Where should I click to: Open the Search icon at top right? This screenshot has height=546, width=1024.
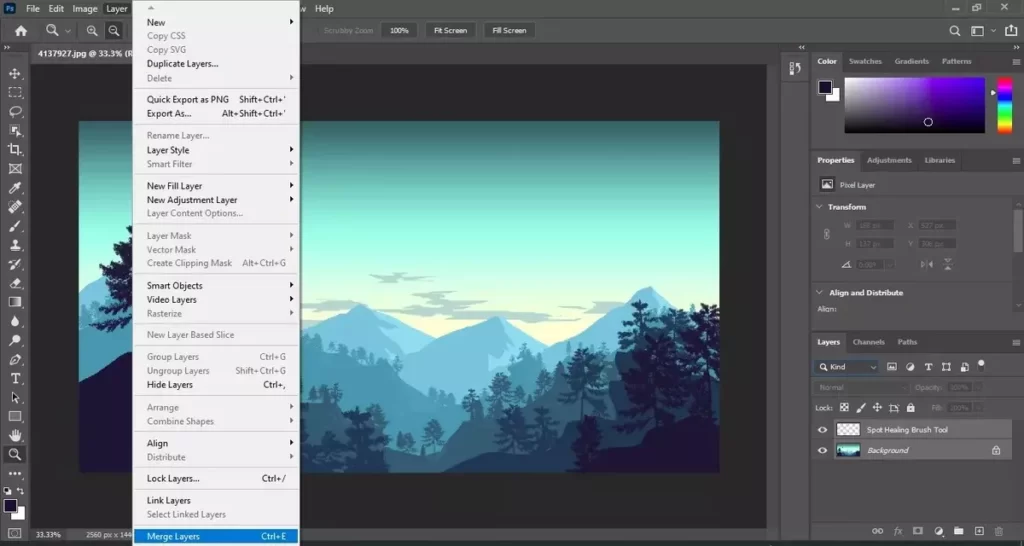955,31
